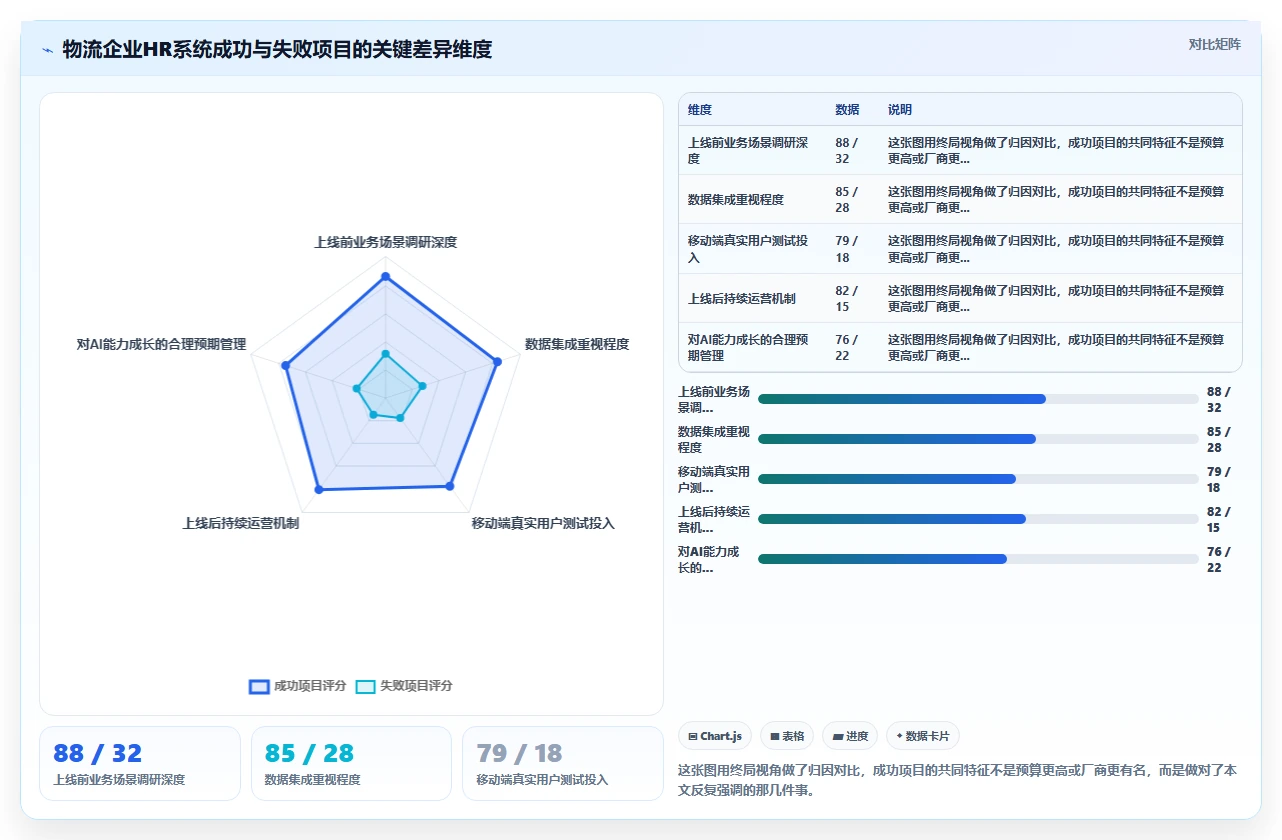This screenshot has width=1282, height=840.
Task: Click the progress bar for 移动端真实用户测...
Action: click(x=978, y=479)
